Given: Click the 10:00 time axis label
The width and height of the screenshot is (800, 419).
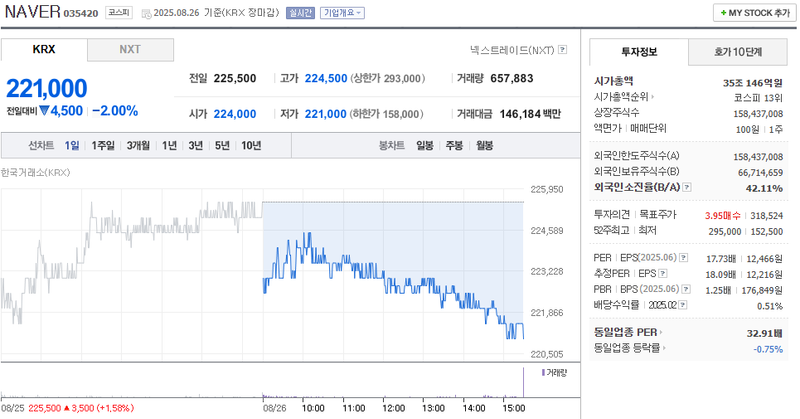Looking at the screenshot, I should point(313,408).
